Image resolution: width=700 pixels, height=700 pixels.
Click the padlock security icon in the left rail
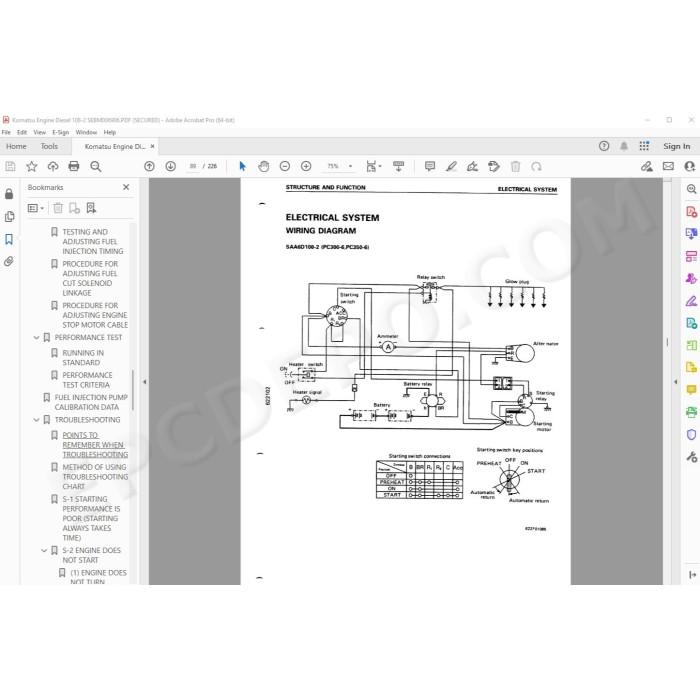tap(9, 194)
